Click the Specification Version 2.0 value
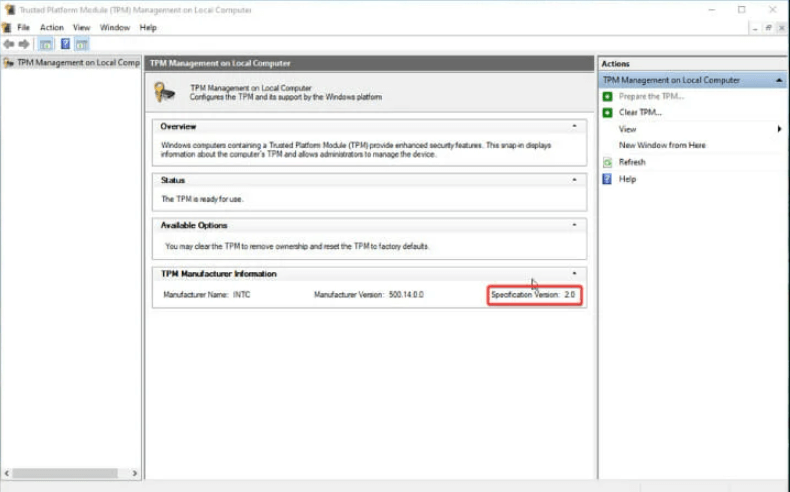 (x=569, y=295)
